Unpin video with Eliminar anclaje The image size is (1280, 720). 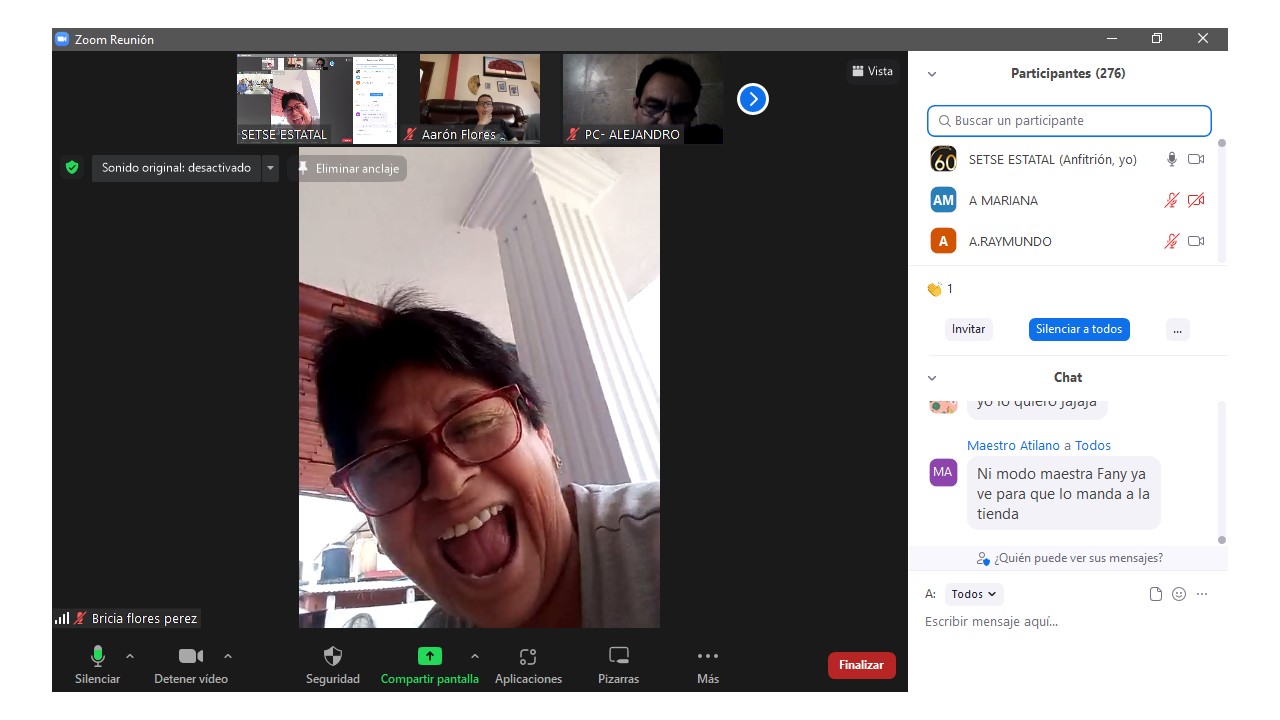click(349, 169)
